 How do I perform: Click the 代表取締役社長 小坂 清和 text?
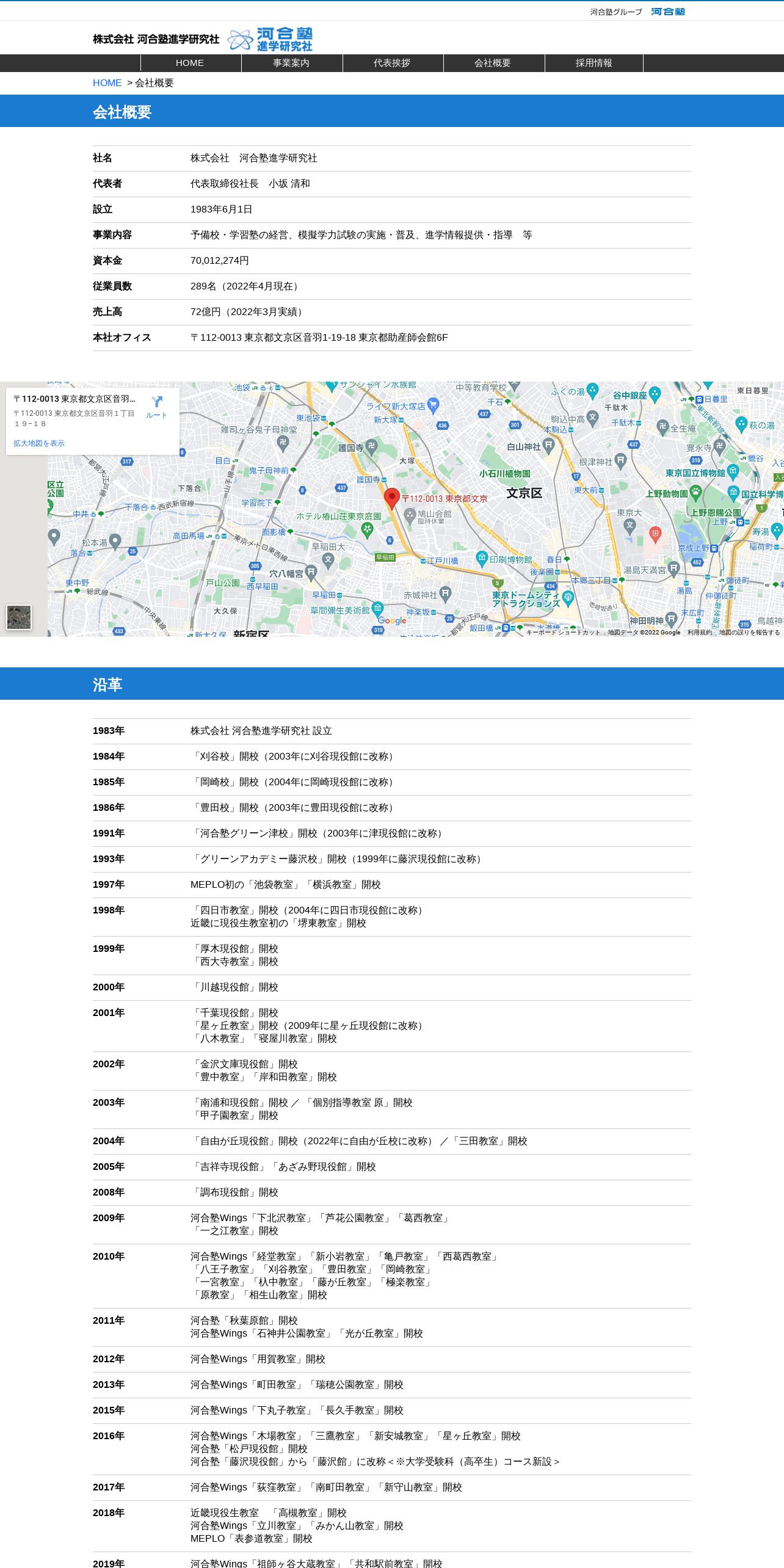pos(250,184)
